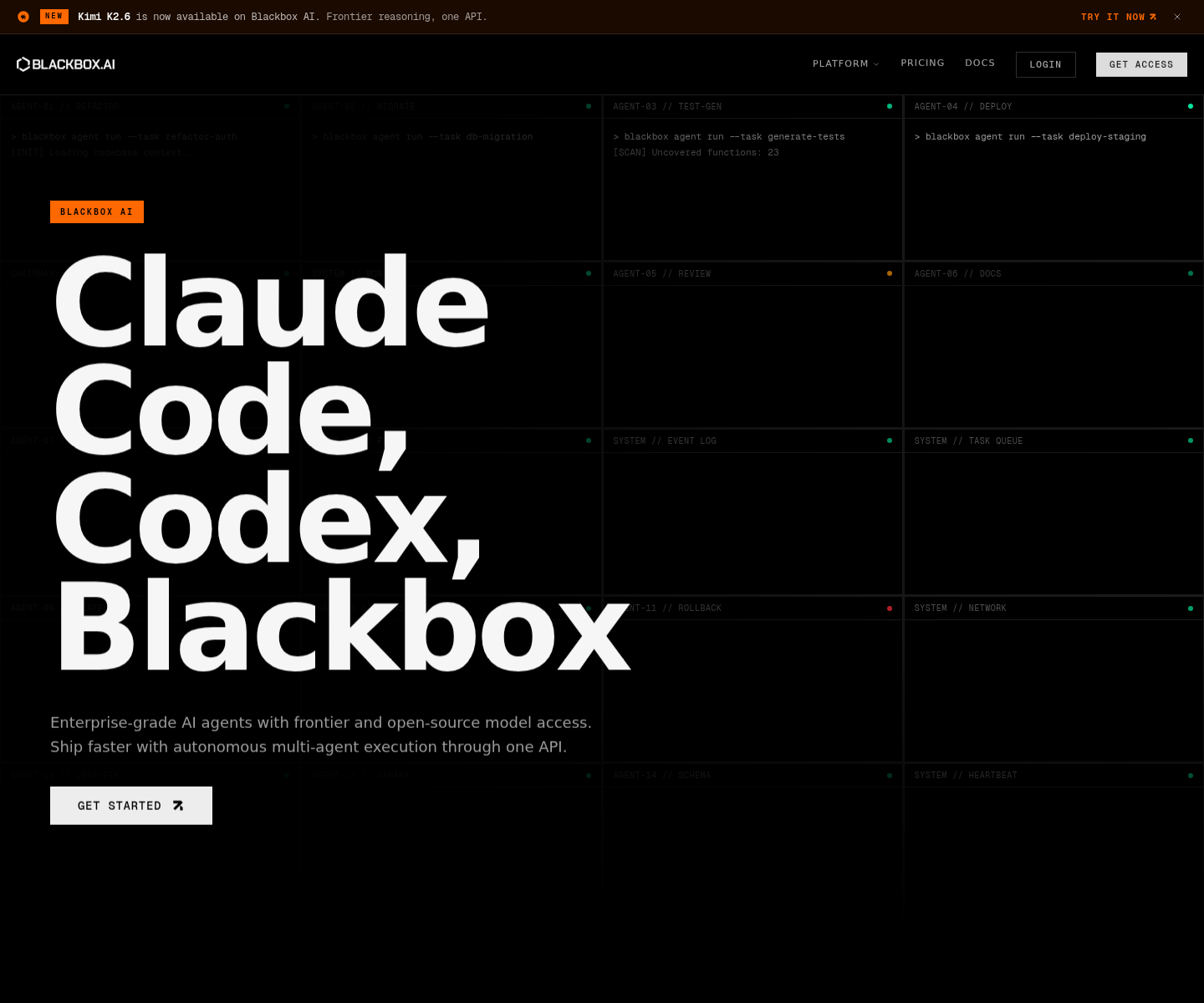Click the green status dot on AGENT-04
The height and width of the screenshot is (1003, 1204).
(1191, 106)
